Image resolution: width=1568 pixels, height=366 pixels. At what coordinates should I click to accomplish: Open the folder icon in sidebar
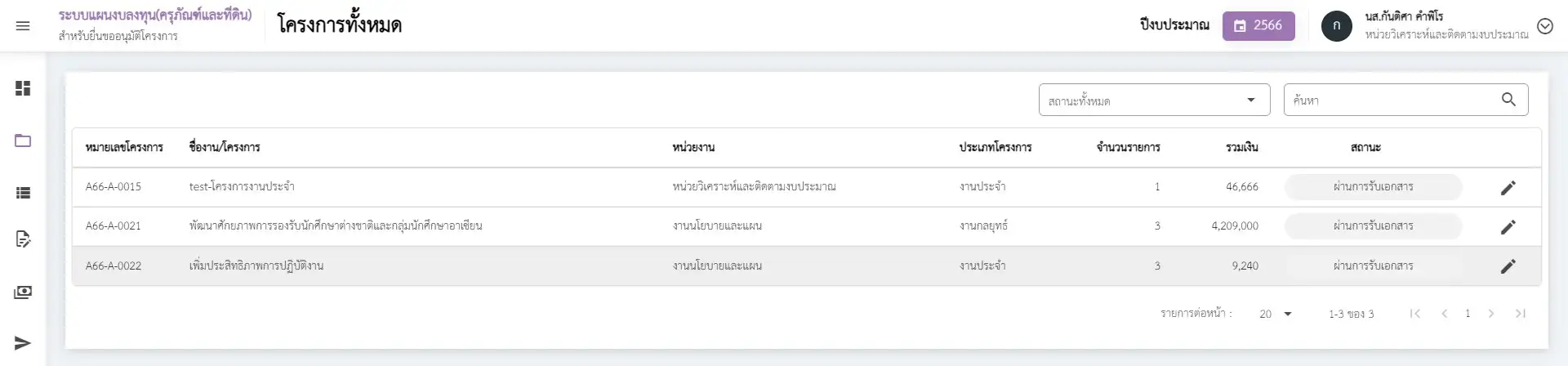coord(23,141)
